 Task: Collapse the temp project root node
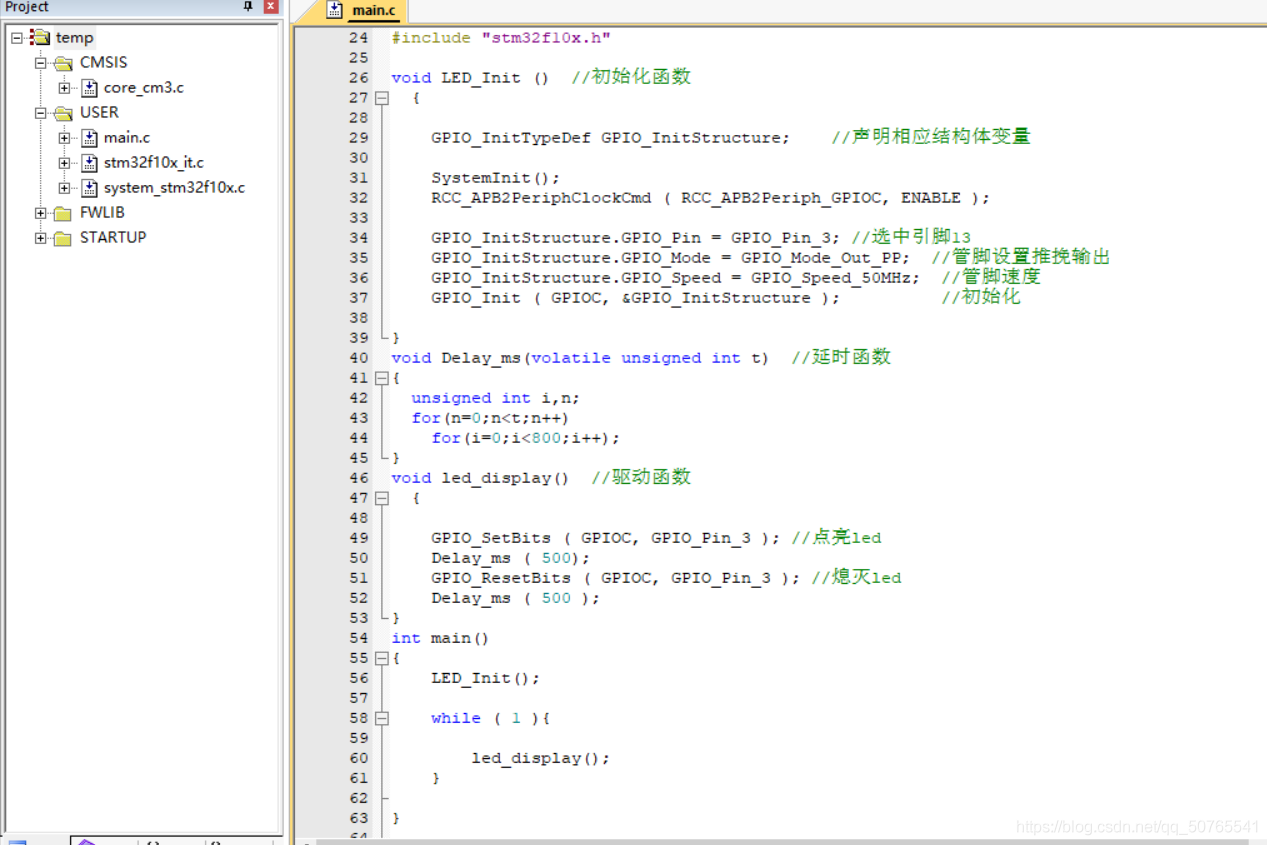(16, 38)
